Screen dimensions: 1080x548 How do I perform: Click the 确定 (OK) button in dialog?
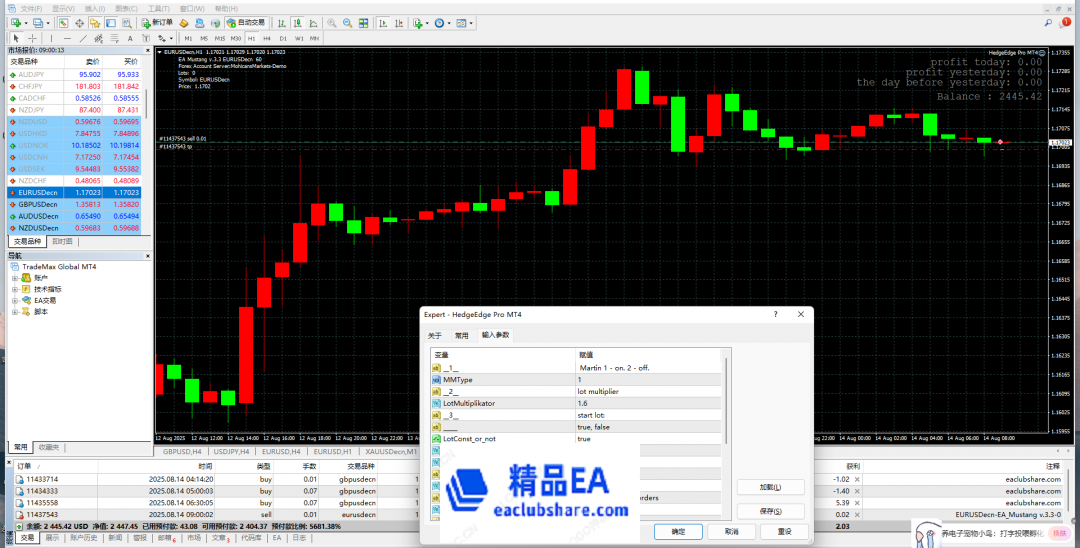point(679,532)
